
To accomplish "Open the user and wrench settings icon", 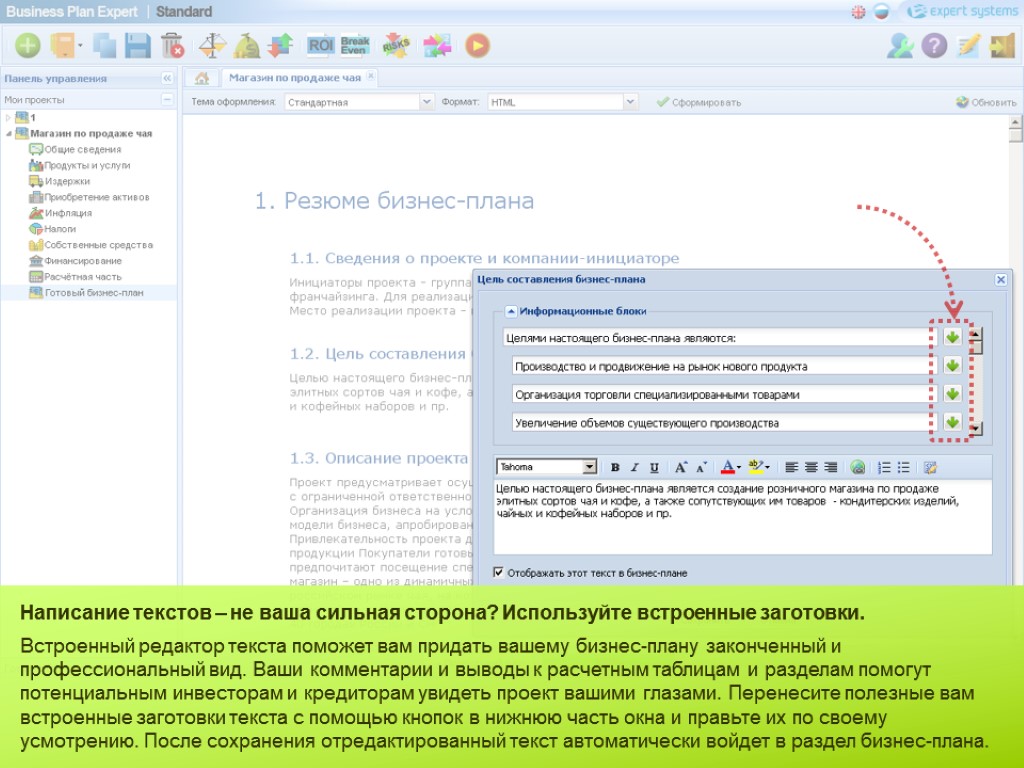I will [x=900, y=46].
